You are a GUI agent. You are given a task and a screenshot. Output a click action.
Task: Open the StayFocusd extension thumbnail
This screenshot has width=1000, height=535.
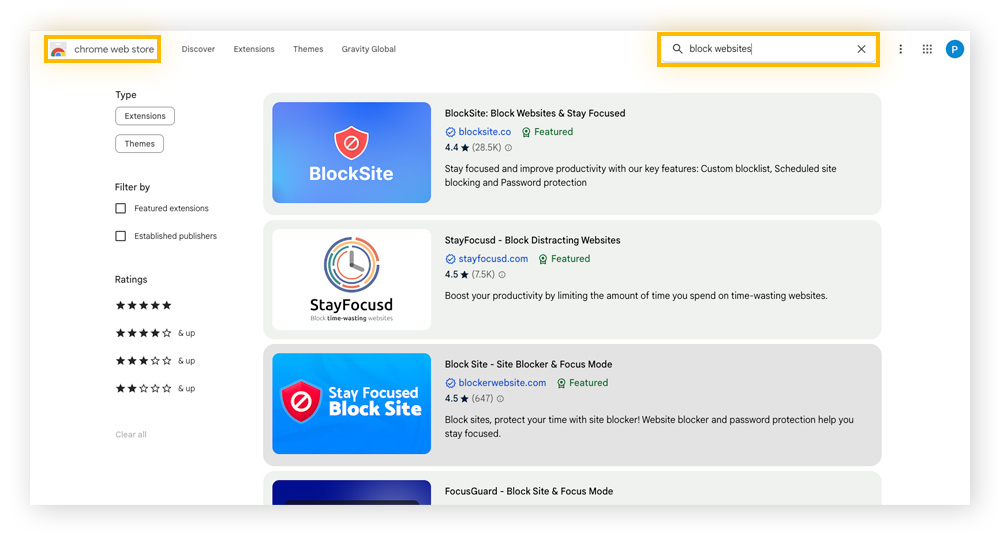(x=351, y=280)
